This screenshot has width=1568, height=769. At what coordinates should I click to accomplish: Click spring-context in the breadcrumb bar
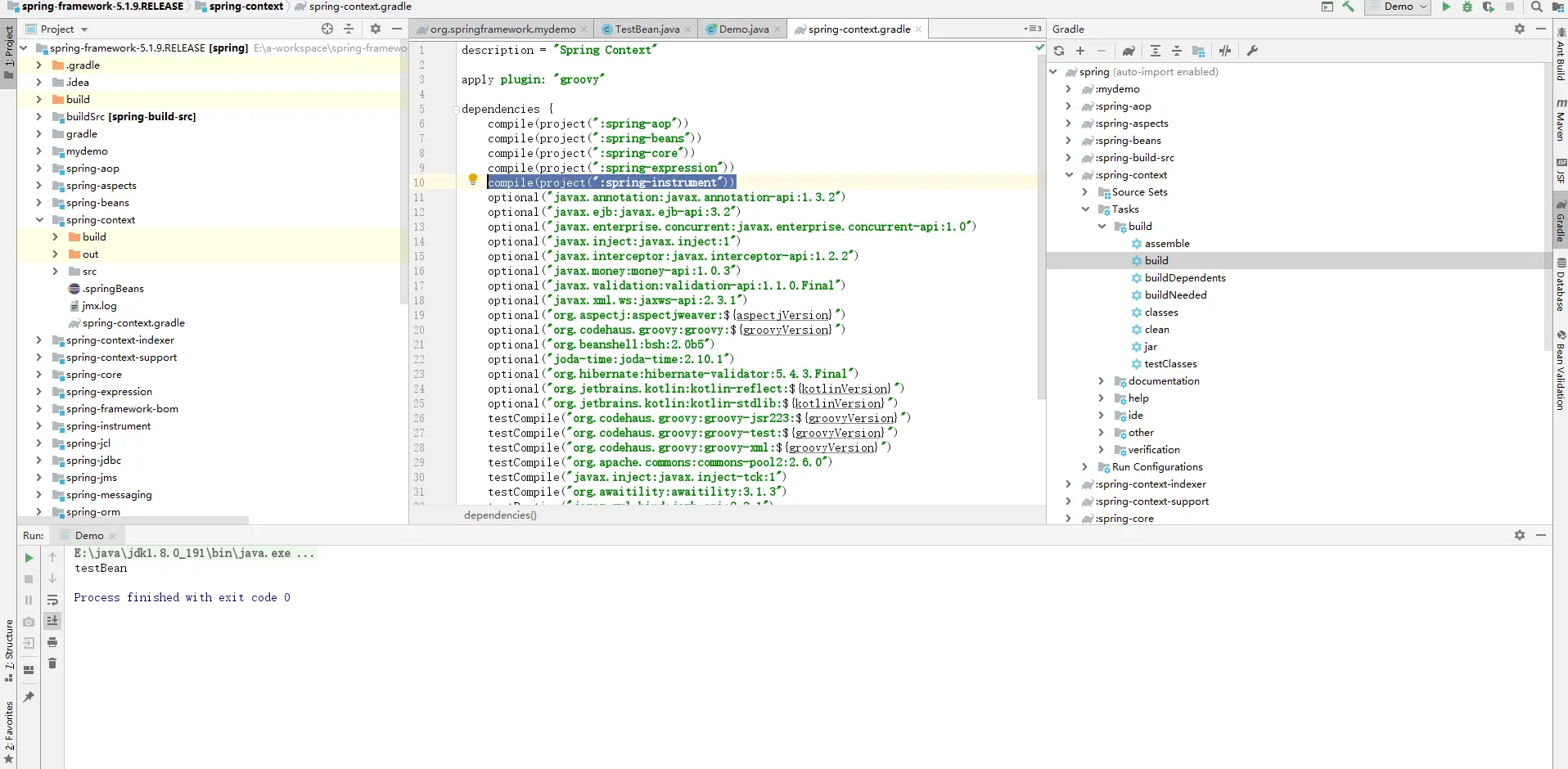click(246, 7)
